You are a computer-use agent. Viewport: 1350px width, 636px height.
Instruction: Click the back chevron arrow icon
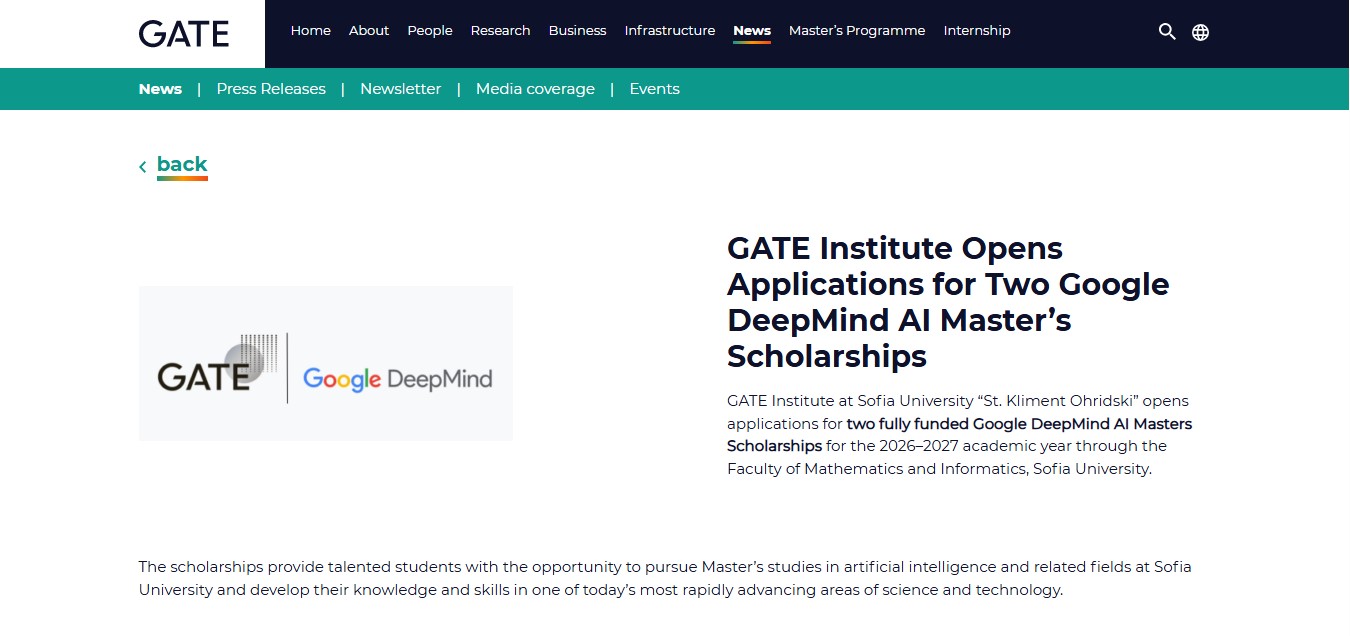pos(143,167)
